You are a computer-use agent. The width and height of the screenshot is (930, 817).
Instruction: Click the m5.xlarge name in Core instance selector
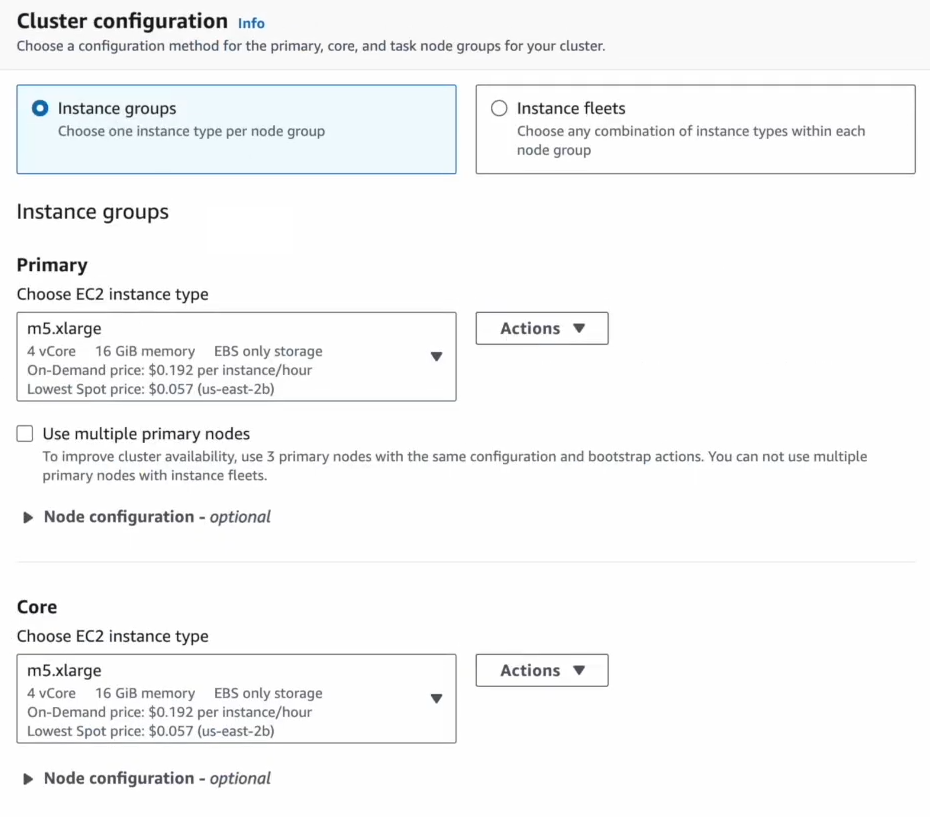coord(64,670)
